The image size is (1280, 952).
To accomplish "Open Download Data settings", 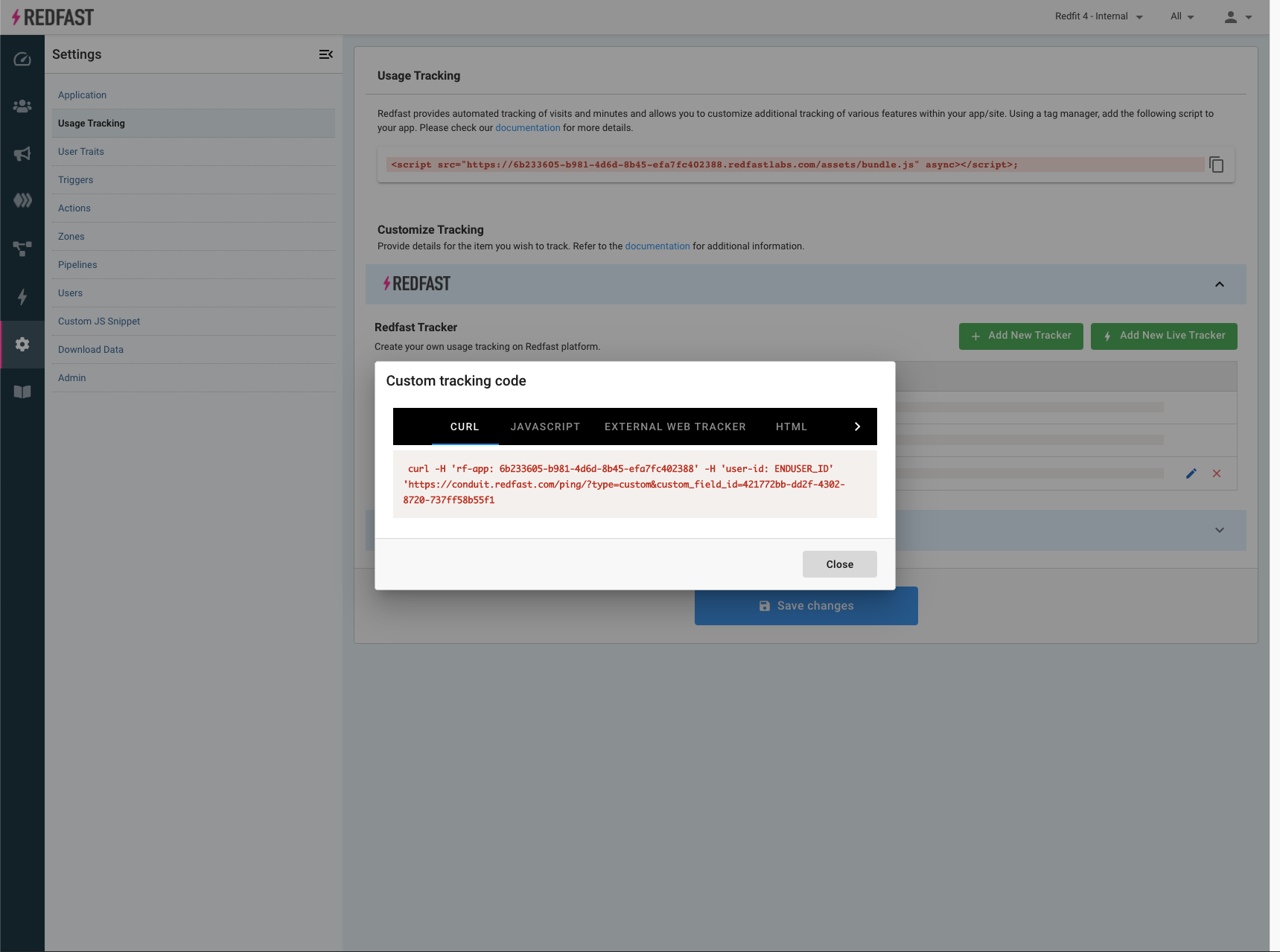I will click(x=193, y=350).
